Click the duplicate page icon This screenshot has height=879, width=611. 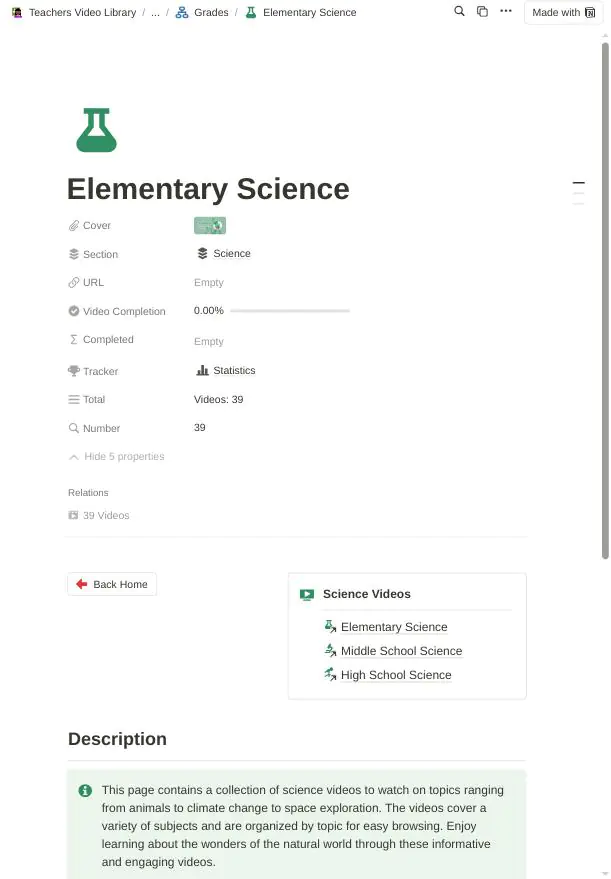482,11
